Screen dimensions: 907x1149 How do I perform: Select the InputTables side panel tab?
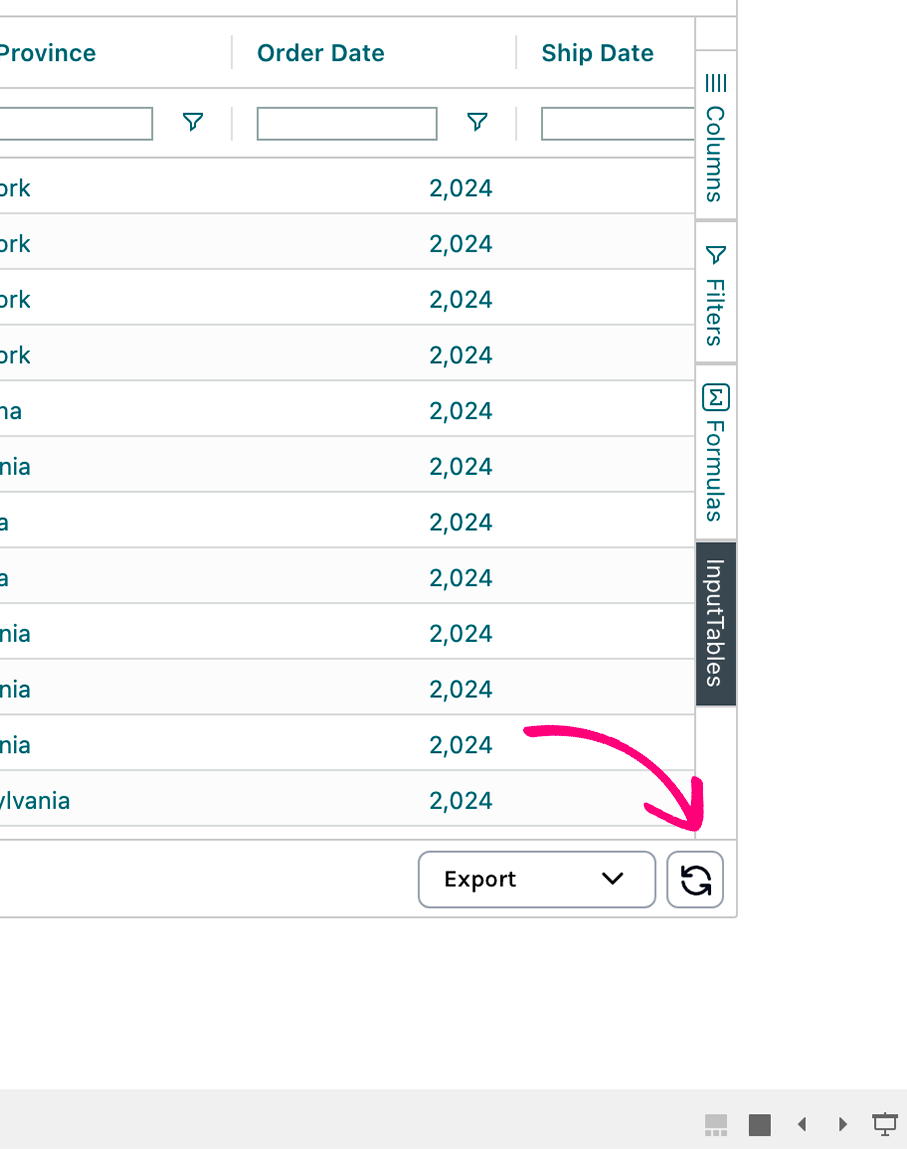pyautogui.click(x=716, y=624)
